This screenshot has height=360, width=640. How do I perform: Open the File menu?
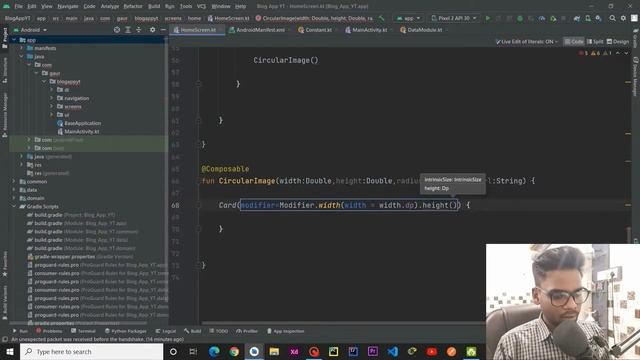point(18,6)
